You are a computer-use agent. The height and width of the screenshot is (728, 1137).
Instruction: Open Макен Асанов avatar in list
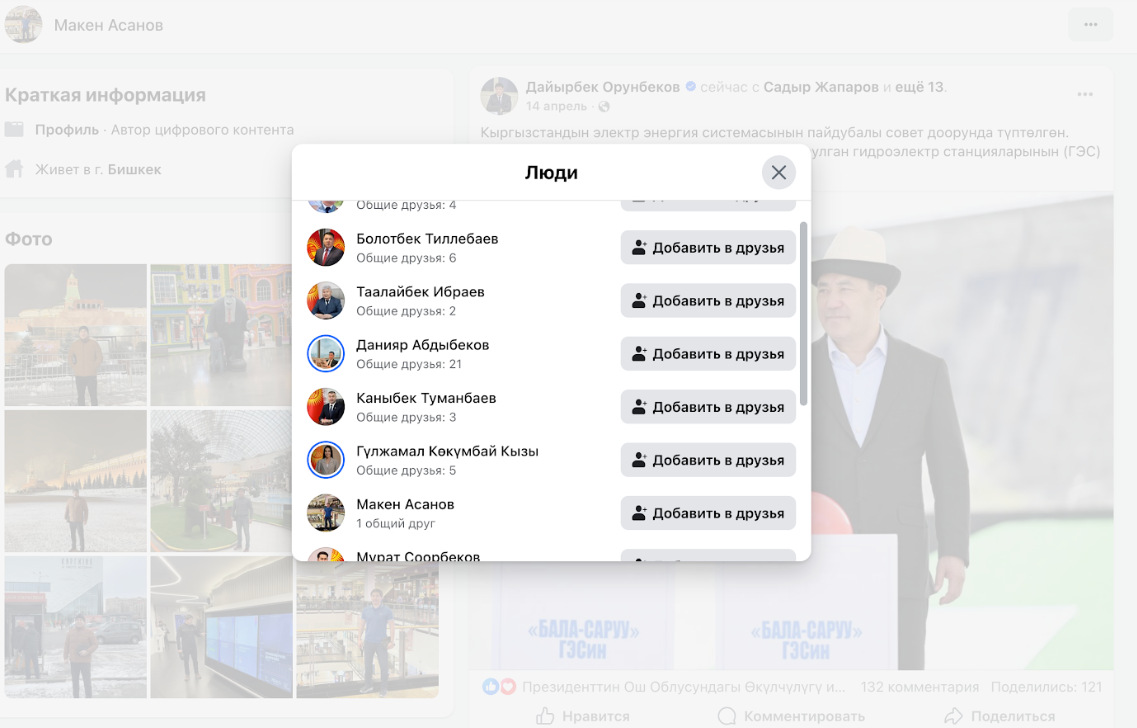[x=326, y=513]
